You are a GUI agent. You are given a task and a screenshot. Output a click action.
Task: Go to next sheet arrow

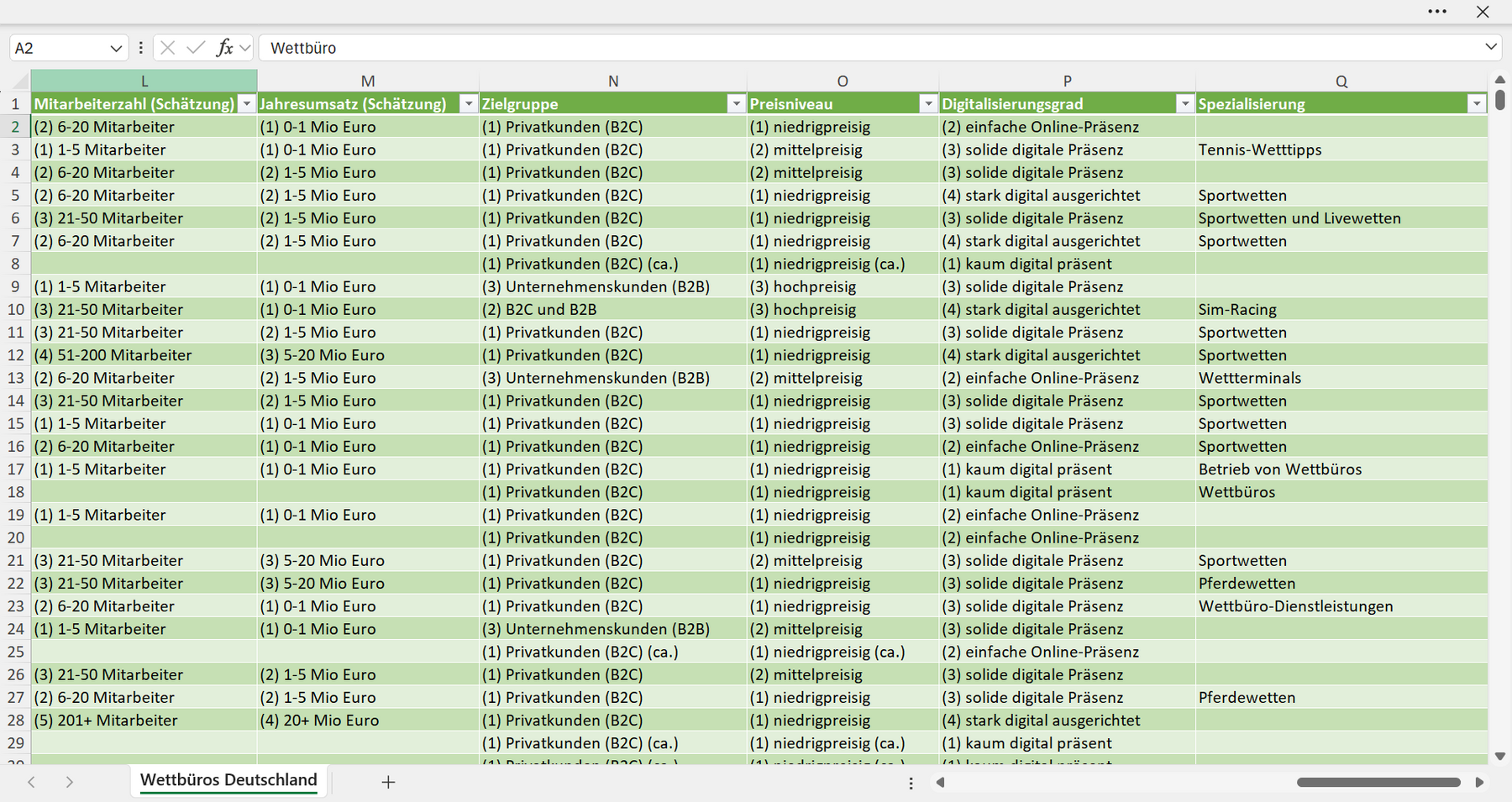(x=69, y=782)
